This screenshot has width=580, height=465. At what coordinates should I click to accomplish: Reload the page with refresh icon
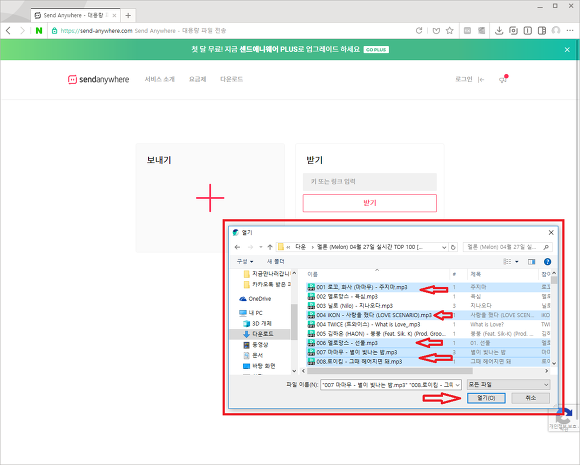pos(419,31)
